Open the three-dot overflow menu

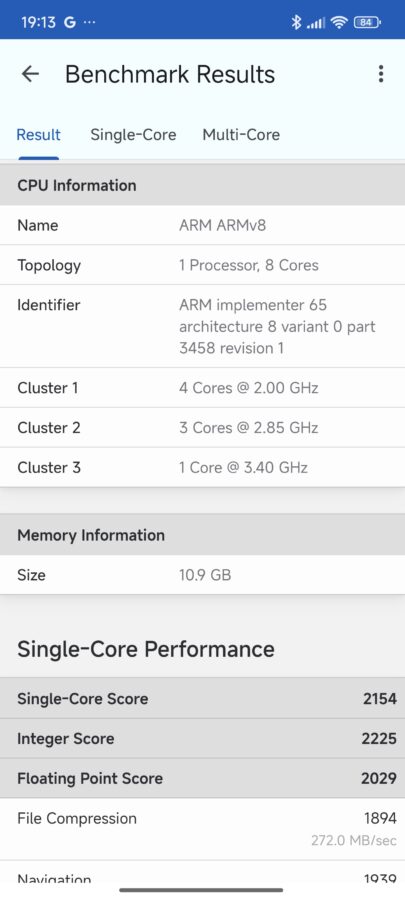coord(380,74)
